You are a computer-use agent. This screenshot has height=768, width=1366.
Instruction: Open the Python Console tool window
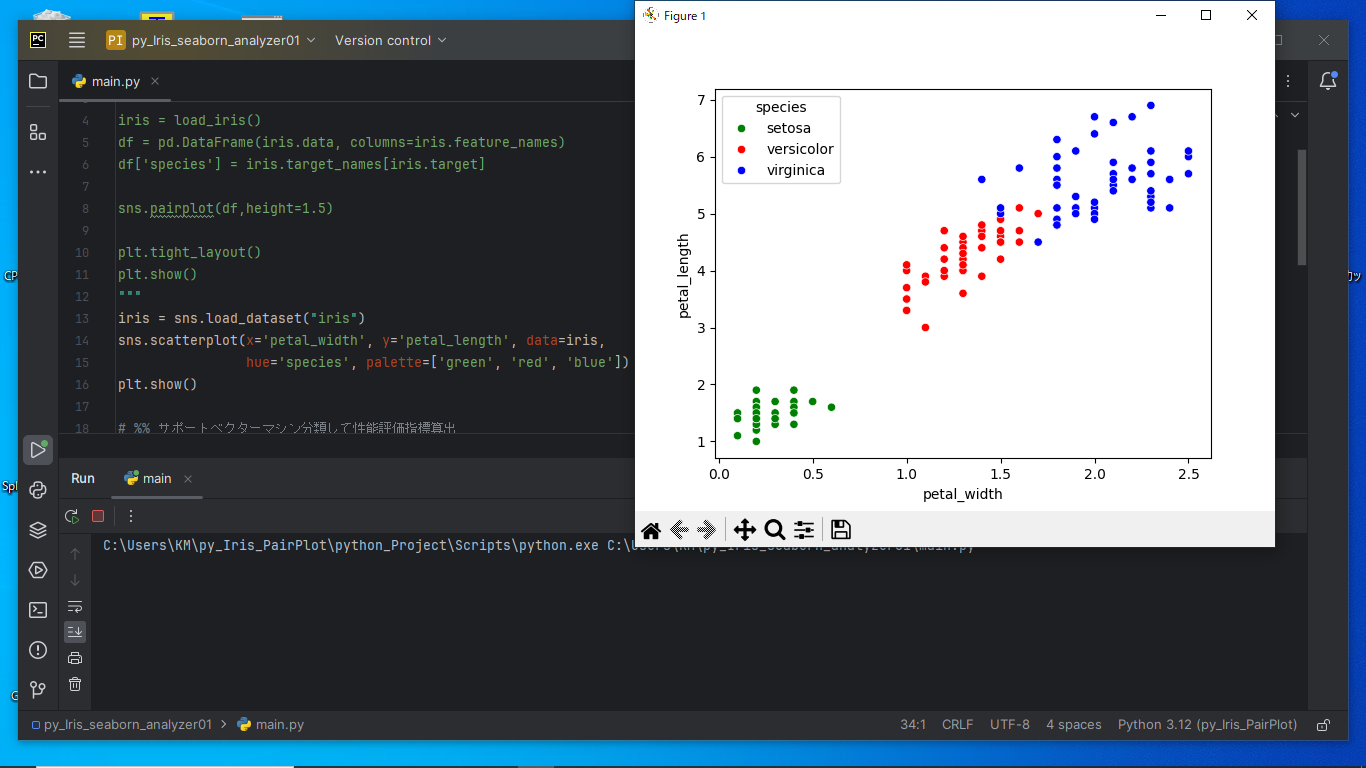click(38, 490)
